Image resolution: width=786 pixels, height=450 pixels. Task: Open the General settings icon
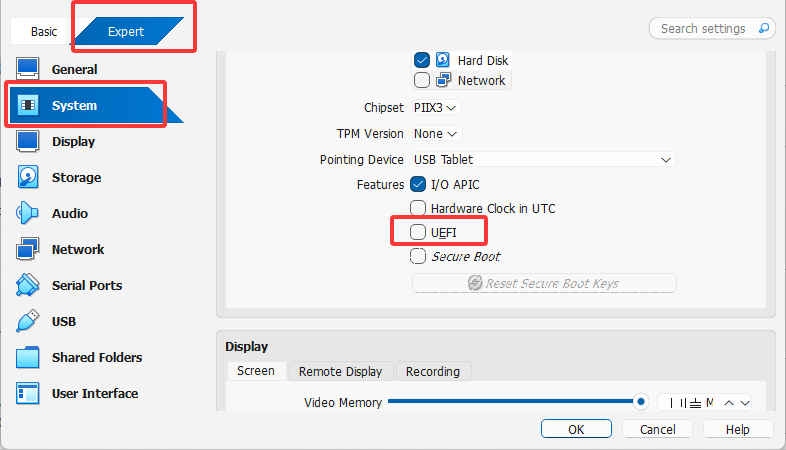pyautogui.click(x=27, y=69)
